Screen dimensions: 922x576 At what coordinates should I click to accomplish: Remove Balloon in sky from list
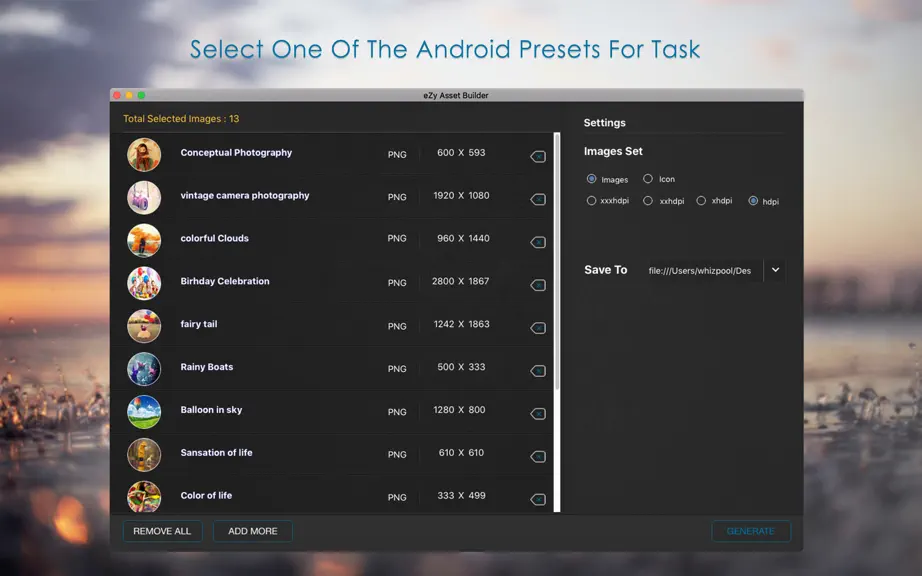[x=538, y=414]
